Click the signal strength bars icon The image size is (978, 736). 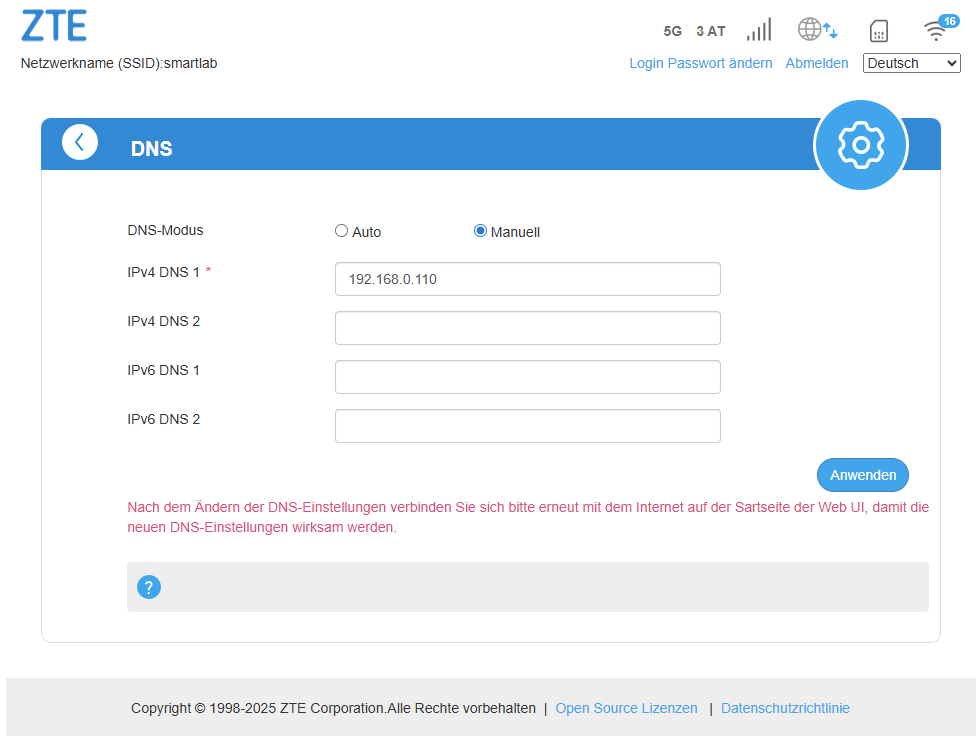click(759, 30)
